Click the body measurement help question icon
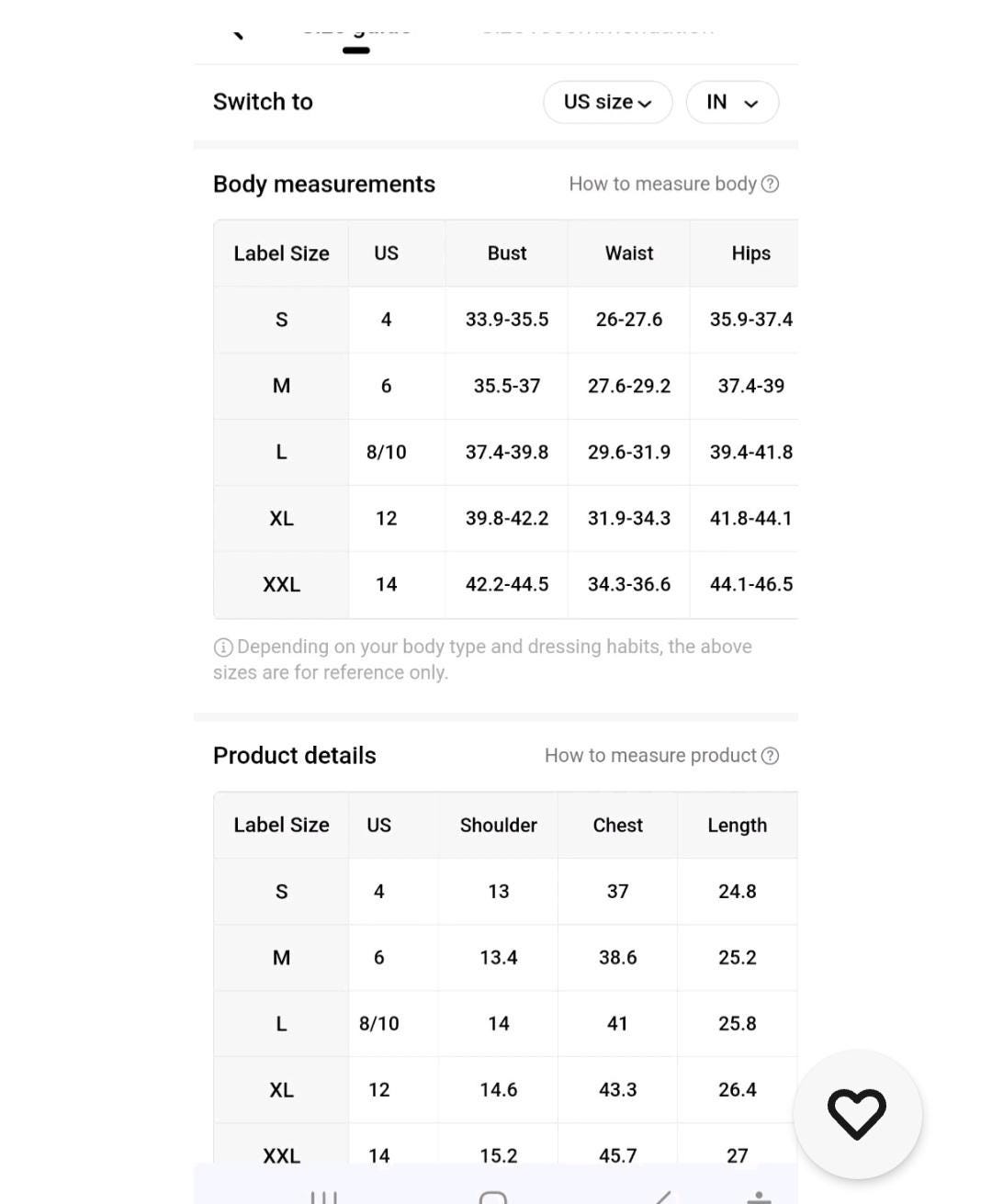 771,184
